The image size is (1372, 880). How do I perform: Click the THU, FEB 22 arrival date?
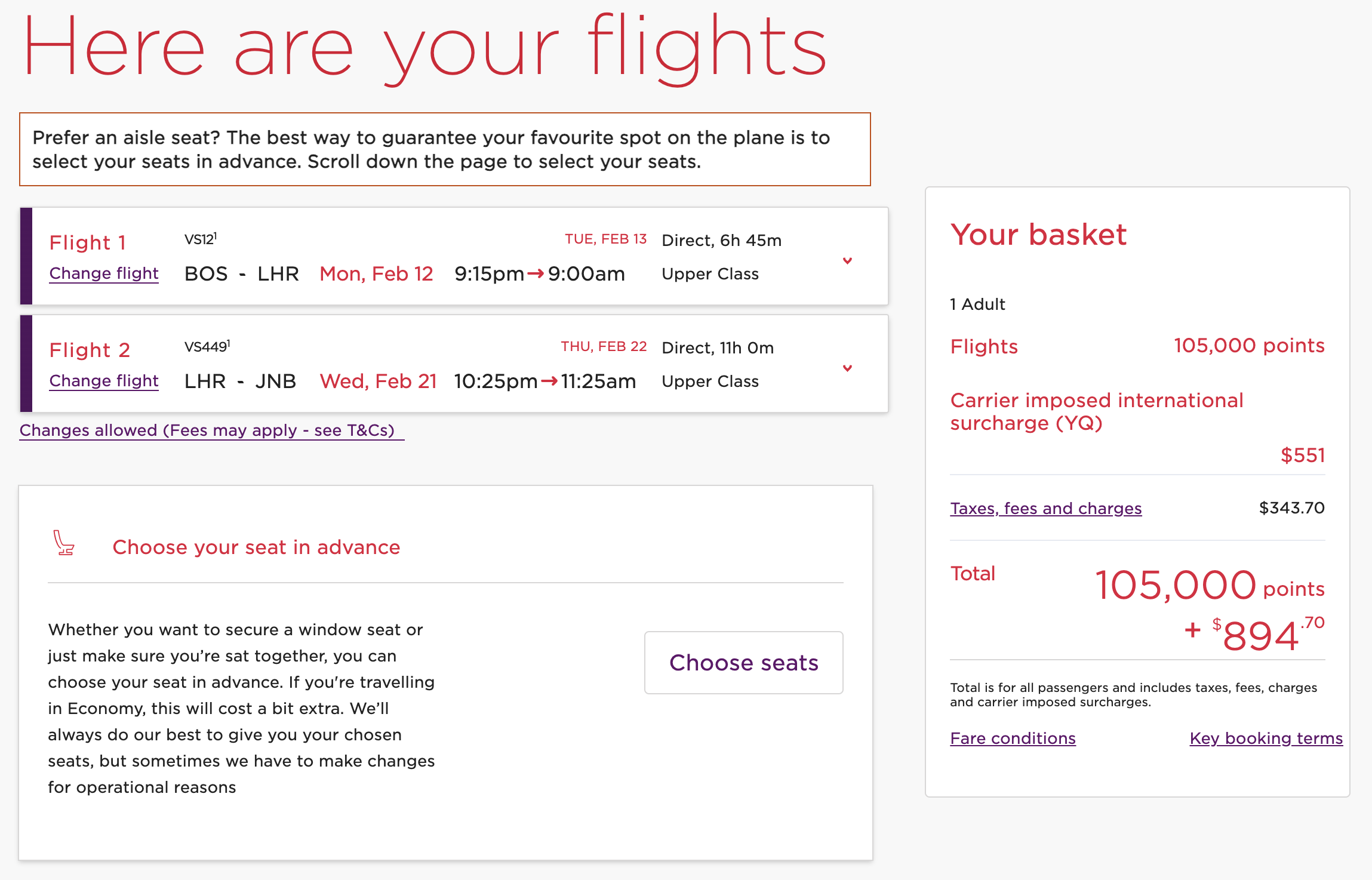coord(604,346)
